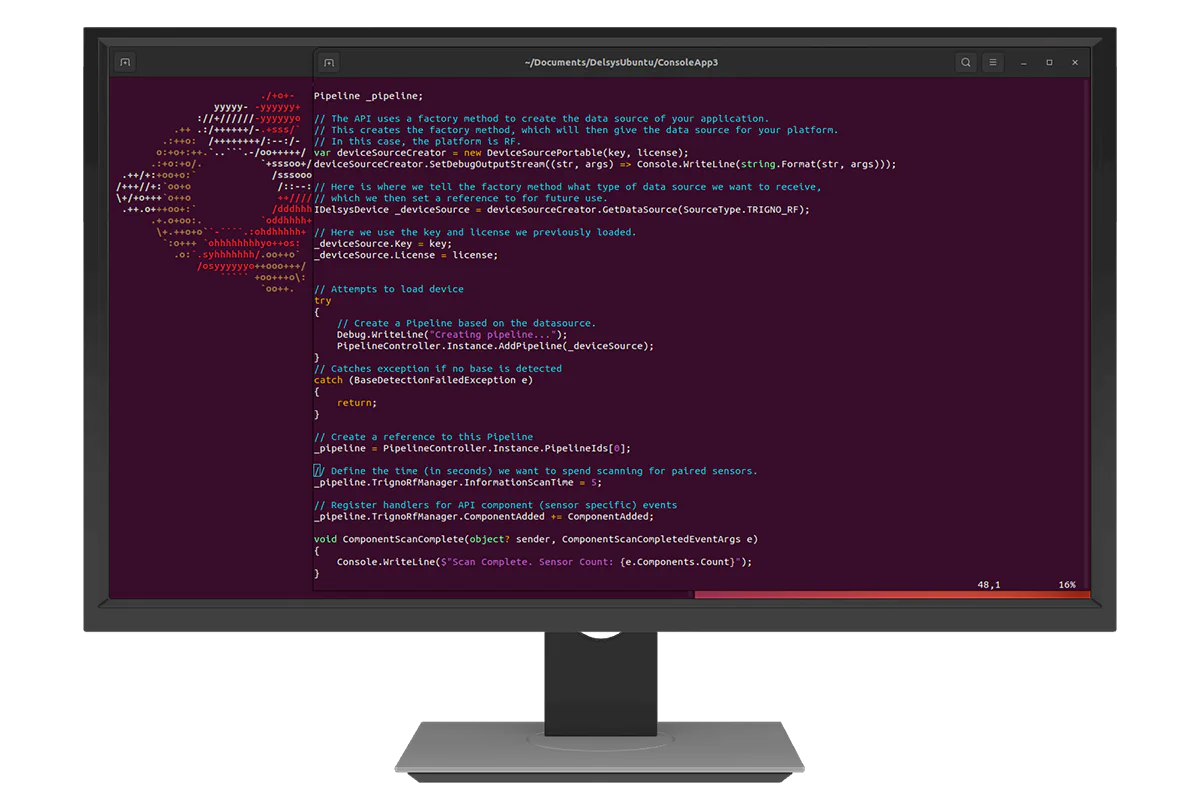The image size is (1200, 810).
Task: Click the "catch" keyword before BaseDetectionFailedException
Action: (328, 380)
